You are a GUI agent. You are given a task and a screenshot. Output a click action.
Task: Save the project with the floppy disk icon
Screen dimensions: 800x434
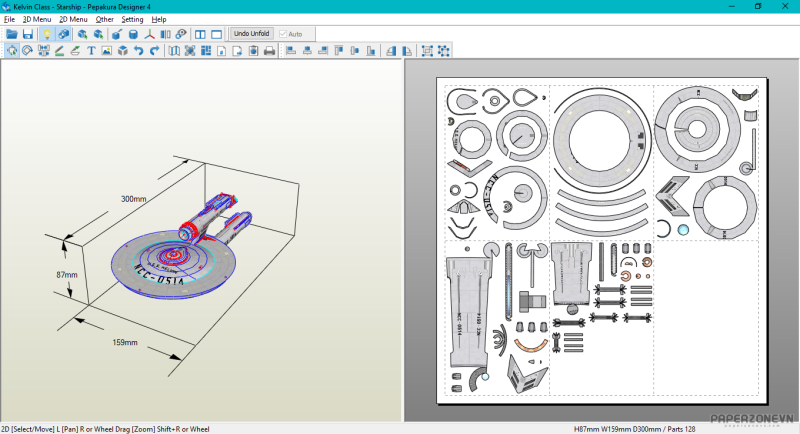(28, 34)
